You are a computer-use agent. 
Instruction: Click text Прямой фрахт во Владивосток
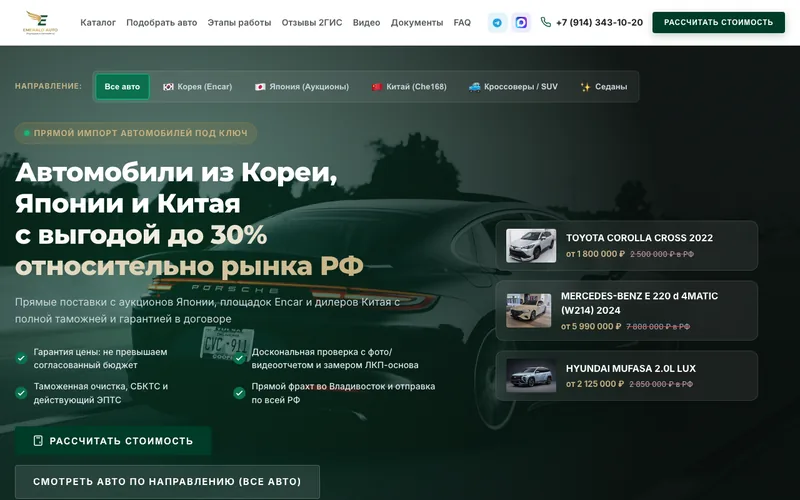click(343, 393)
